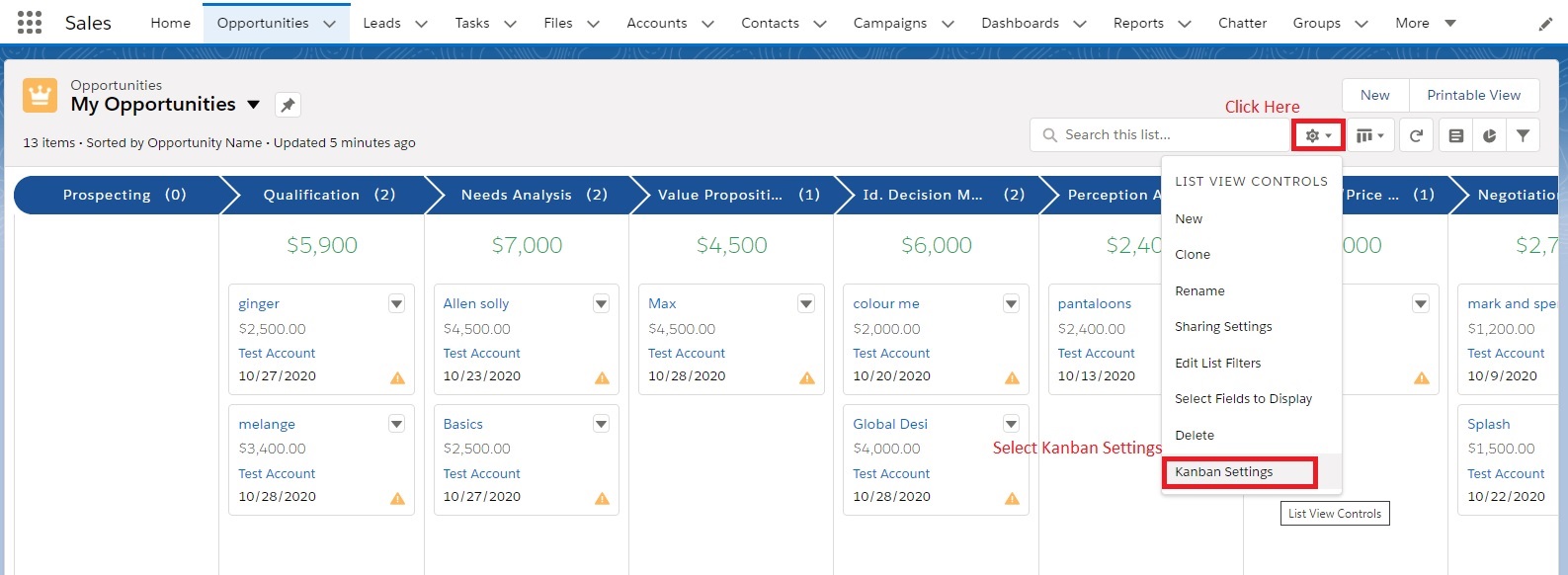The height and width of the screenshot is (575, 1568).
Task: Open the Chatter tab
Action: point(1242,23)
